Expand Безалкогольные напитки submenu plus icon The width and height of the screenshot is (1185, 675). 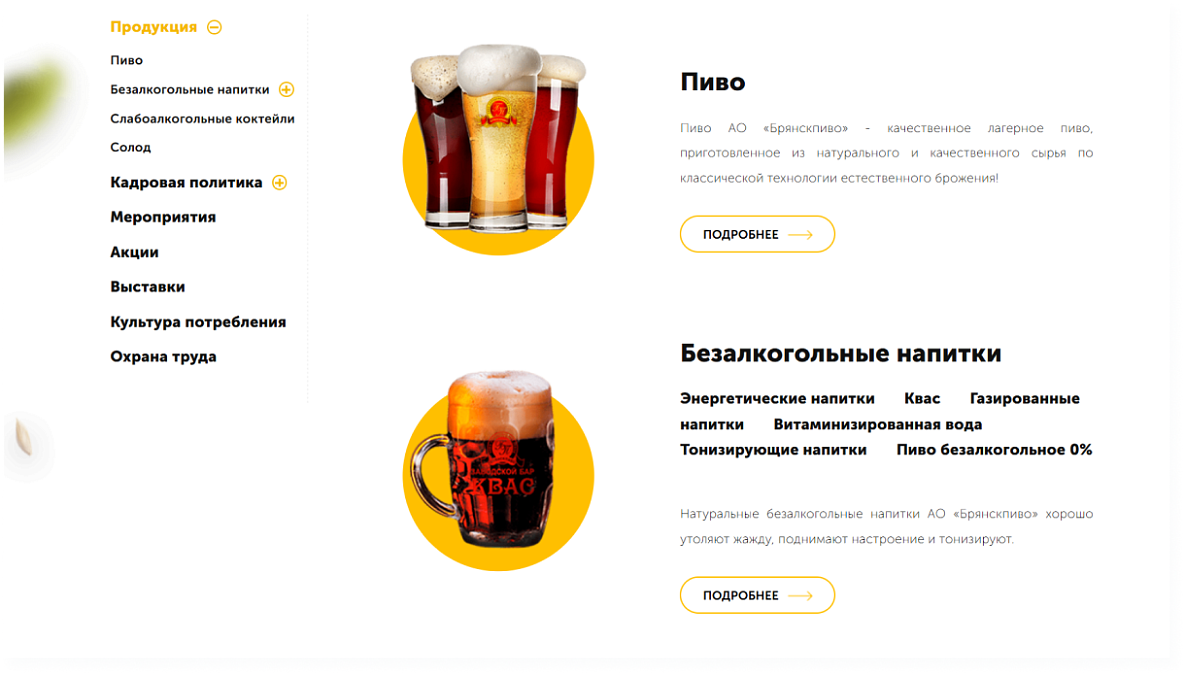[286, 89]
